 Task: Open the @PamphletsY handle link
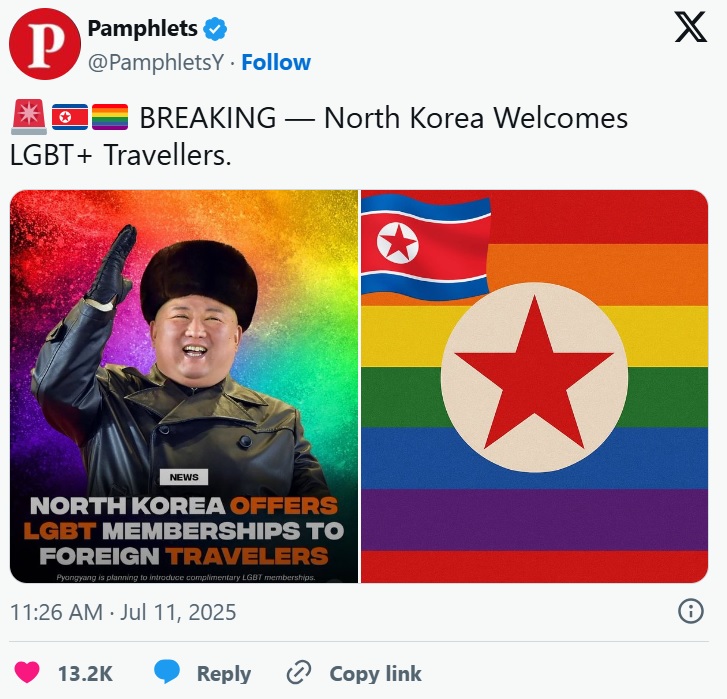point(156,63)
